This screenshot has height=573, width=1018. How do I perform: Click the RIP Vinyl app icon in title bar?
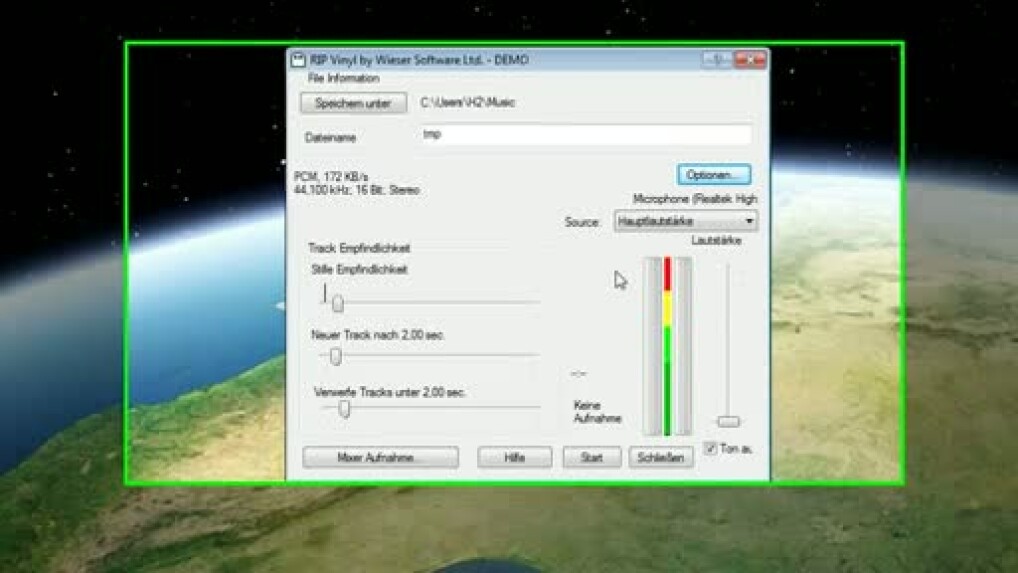pos(297,60)
